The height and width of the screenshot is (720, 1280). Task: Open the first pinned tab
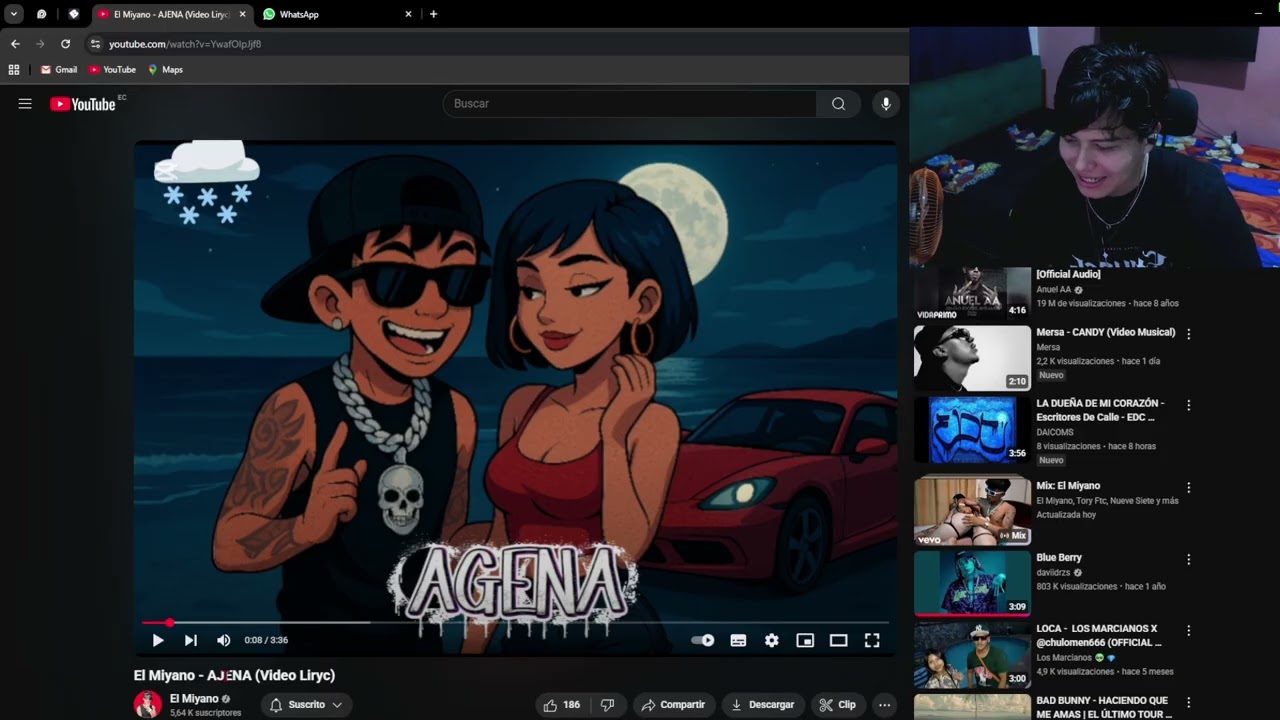(42, 14)
